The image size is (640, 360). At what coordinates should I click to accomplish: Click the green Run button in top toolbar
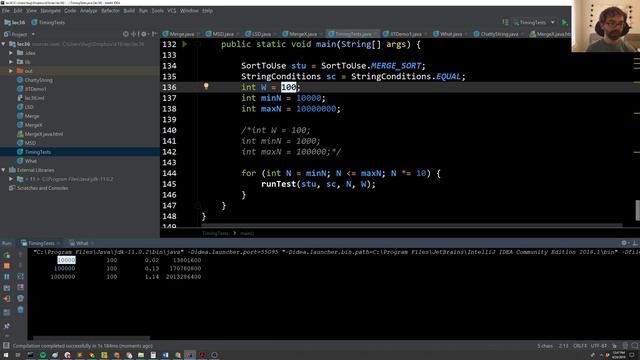click(564, 22)
